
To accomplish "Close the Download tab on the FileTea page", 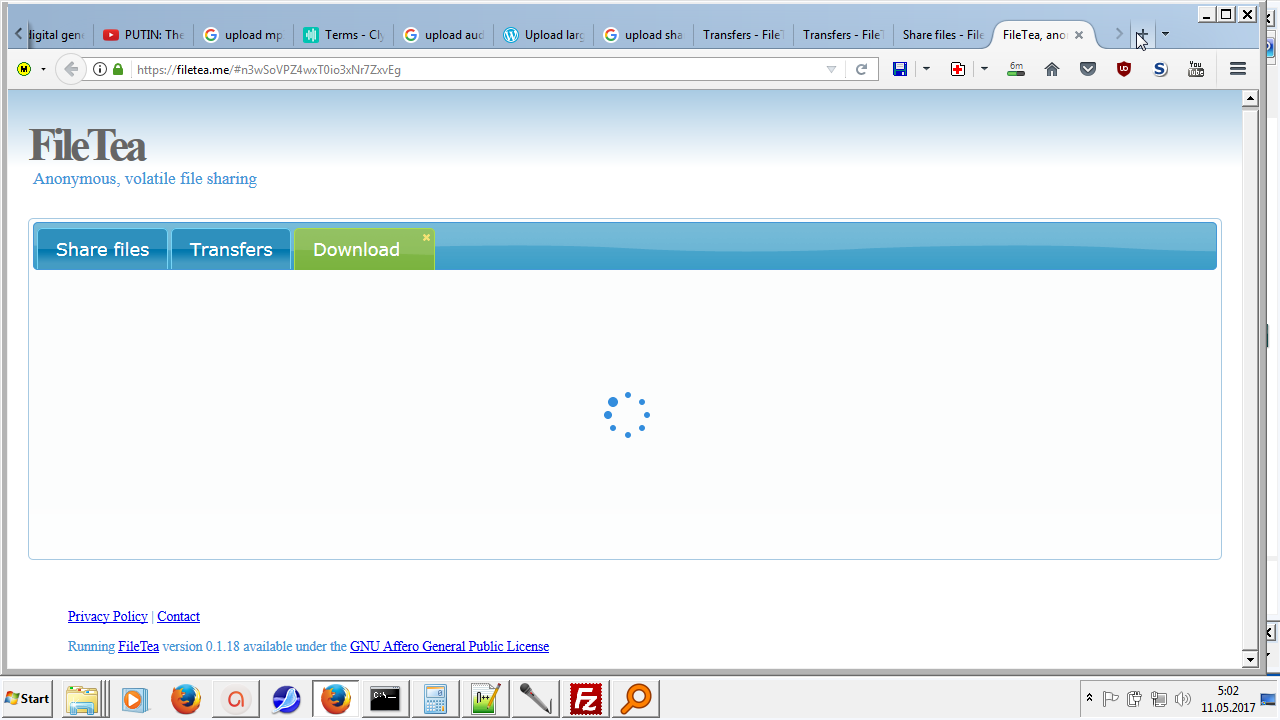I will 426,237.
